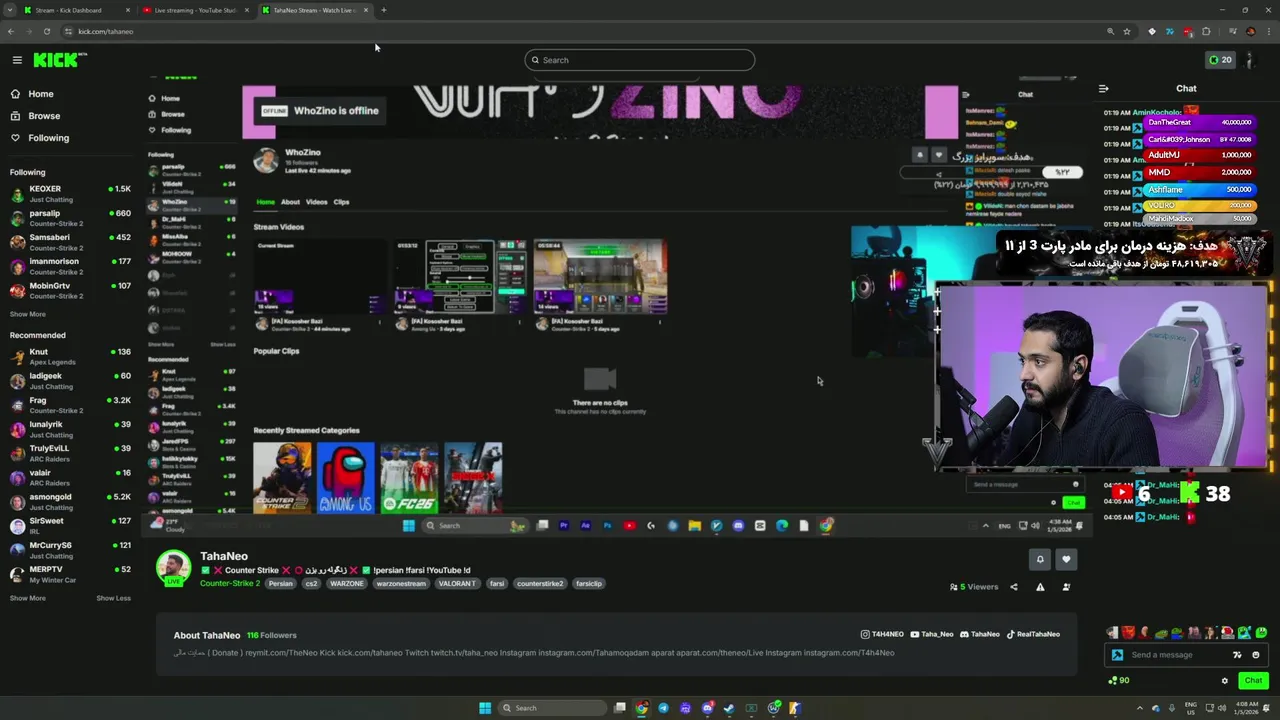Open Samsaberi channel in sidebar

click(70, 241)
